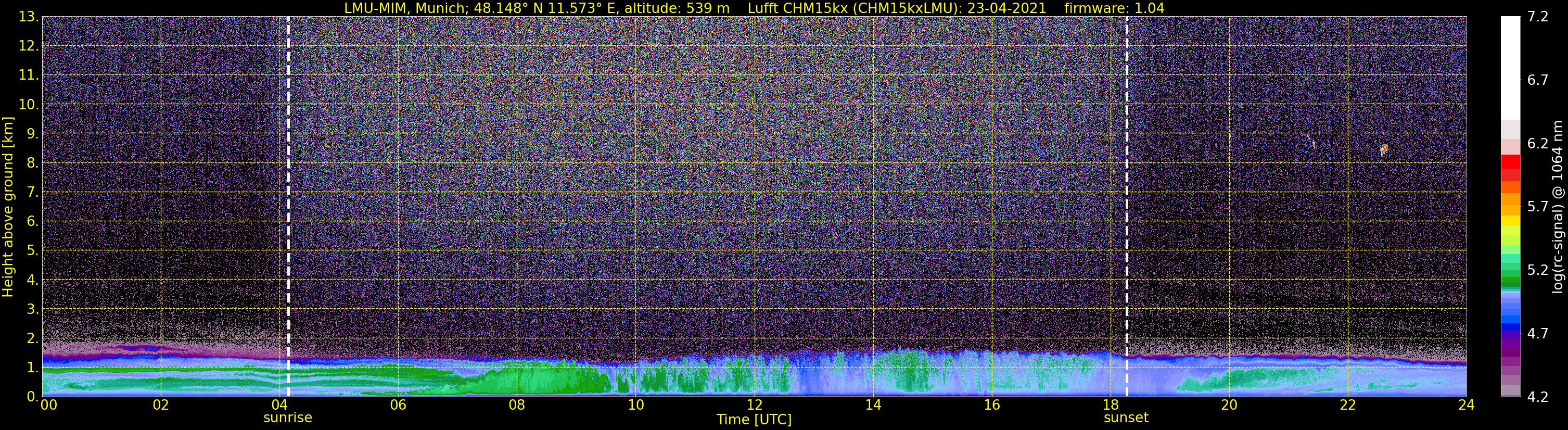Select the white dashed sunset line

click(1127, 207)
